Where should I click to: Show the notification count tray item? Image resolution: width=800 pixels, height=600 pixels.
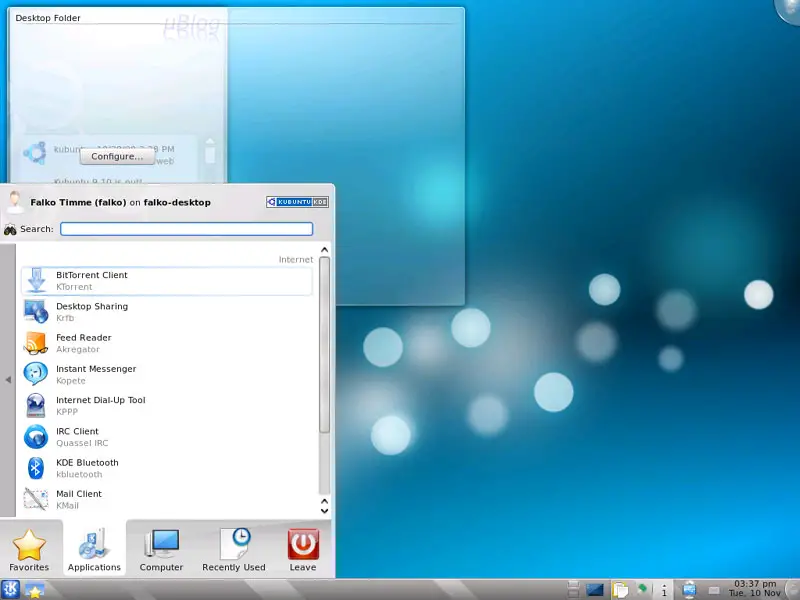[x=664, y=590]
